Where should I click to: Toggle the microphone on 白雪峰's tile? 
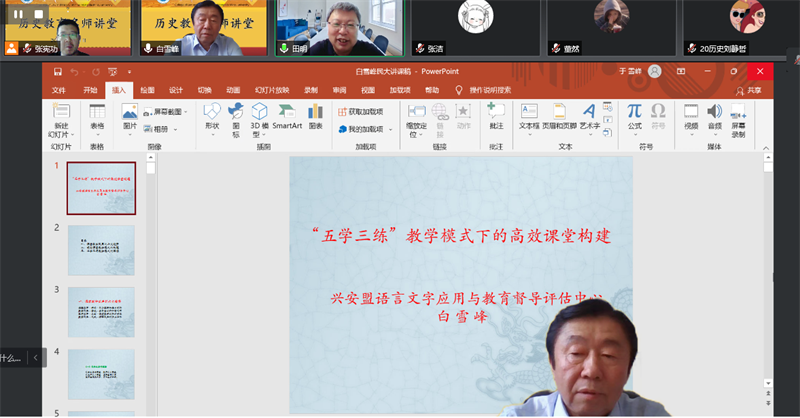click(148, 48)
